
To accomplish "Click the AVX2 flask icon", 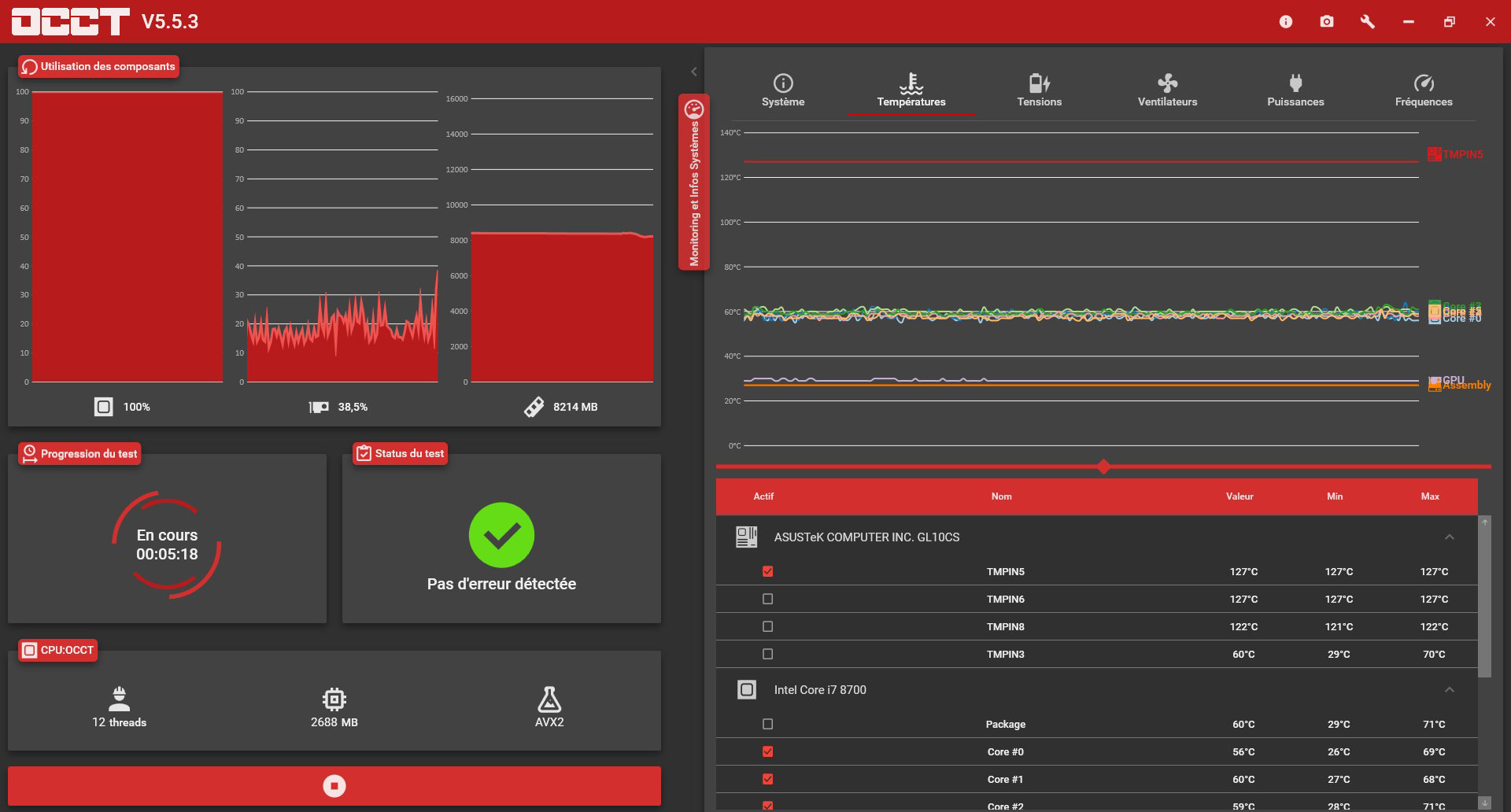I will click(x=549, y=699).
